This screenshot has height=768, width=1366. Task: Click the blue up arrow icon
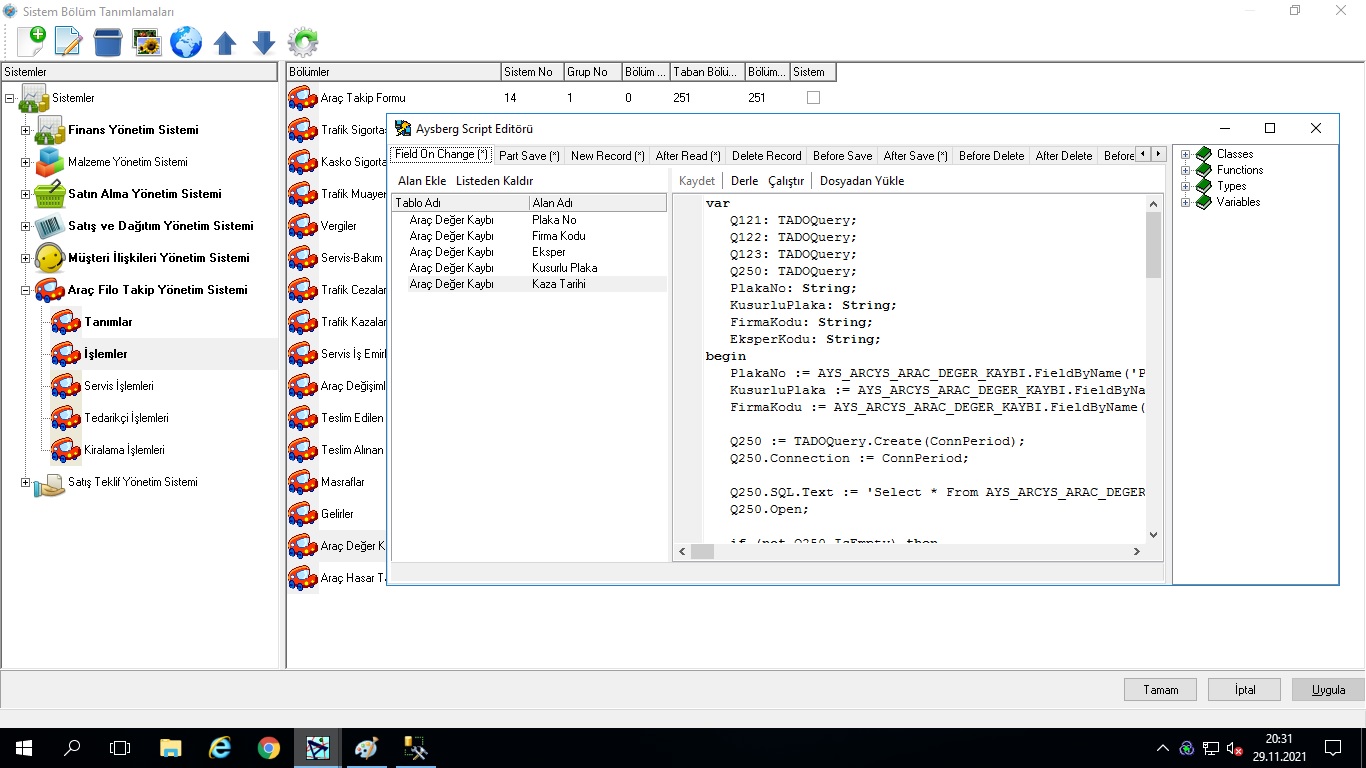pos(225,43)
